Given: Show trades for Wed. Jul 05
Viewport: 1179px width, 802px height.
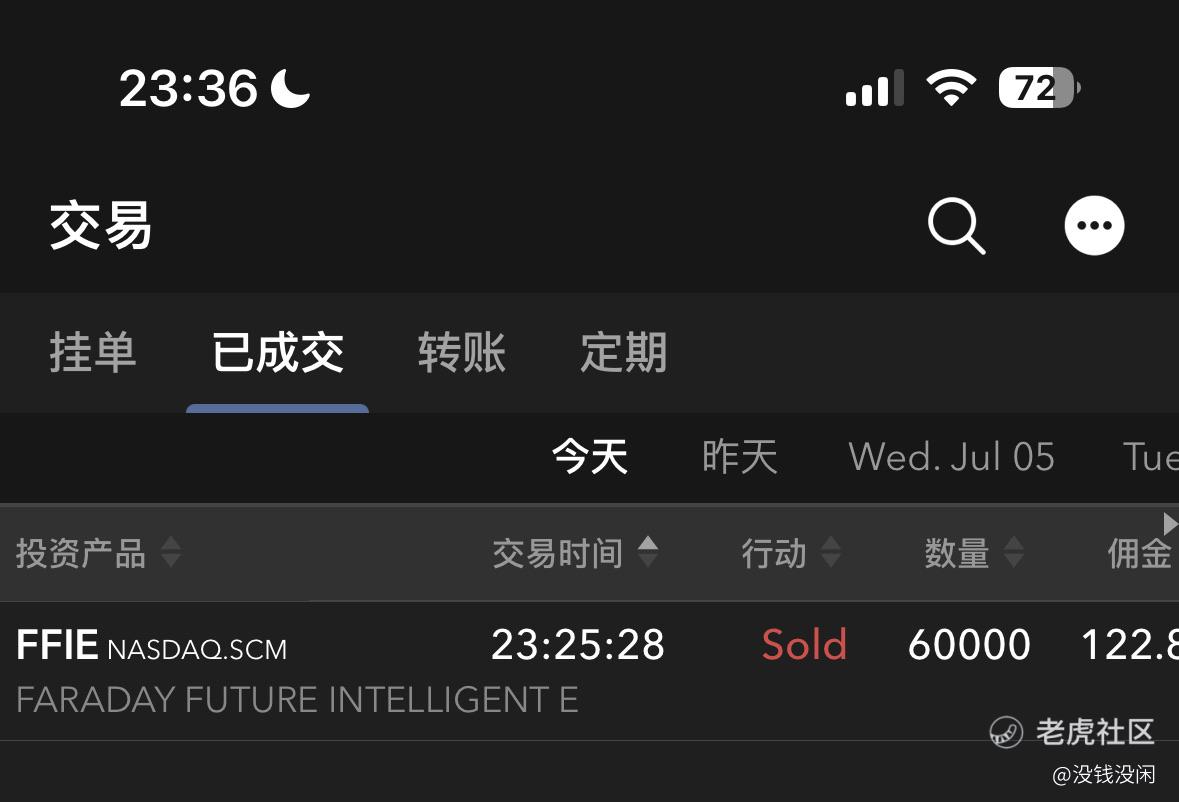Looking at the screenshot, I should (951, 456).
